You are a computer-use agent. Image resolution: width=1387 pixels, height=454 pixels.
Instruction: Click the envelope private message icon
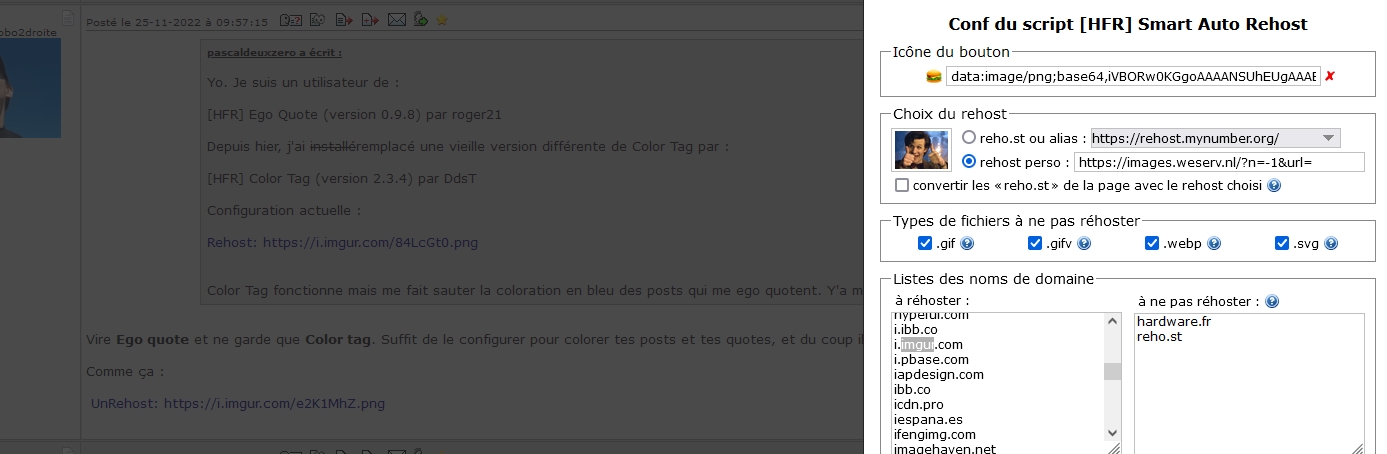(397, 19)
